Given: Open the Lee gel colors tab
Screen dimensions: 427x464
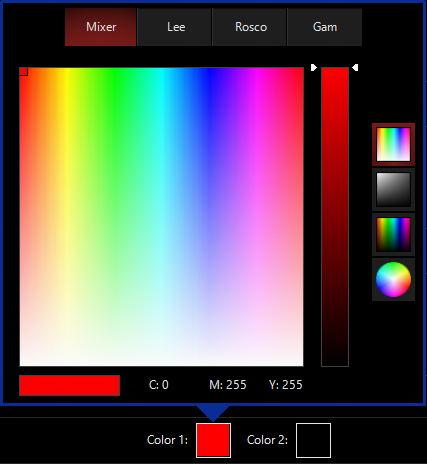Looking at the screenshot, I should coord(175,27).
